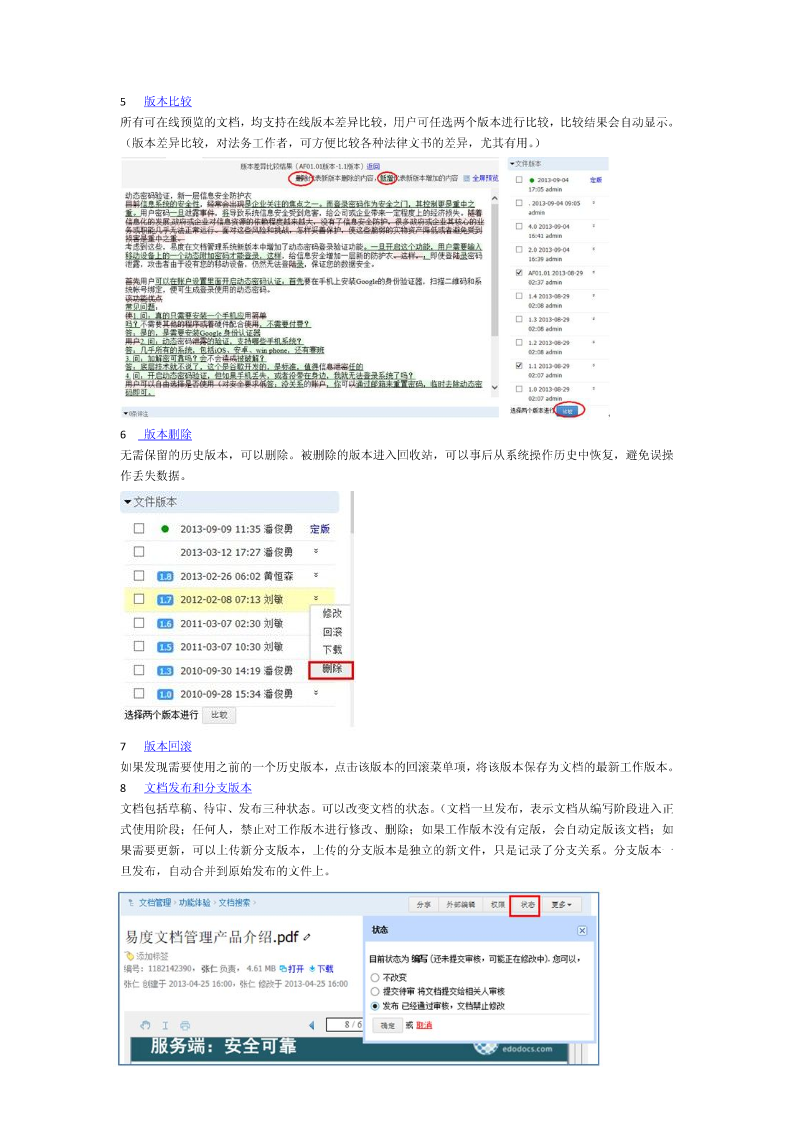Click the 全屏预览 fullscreen preview icon
The height and width of the screenshot is (1123, 794).
pyautogui.click(x=467, y=178)
